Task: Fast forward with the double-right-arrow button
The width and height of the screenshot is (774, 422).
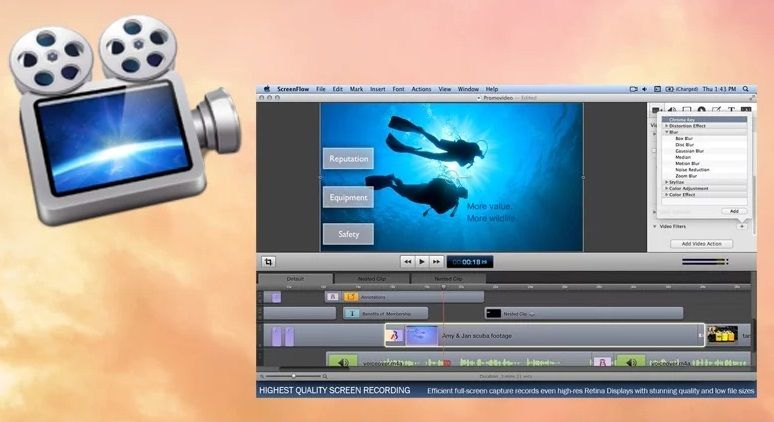Action: click(436, 262)
